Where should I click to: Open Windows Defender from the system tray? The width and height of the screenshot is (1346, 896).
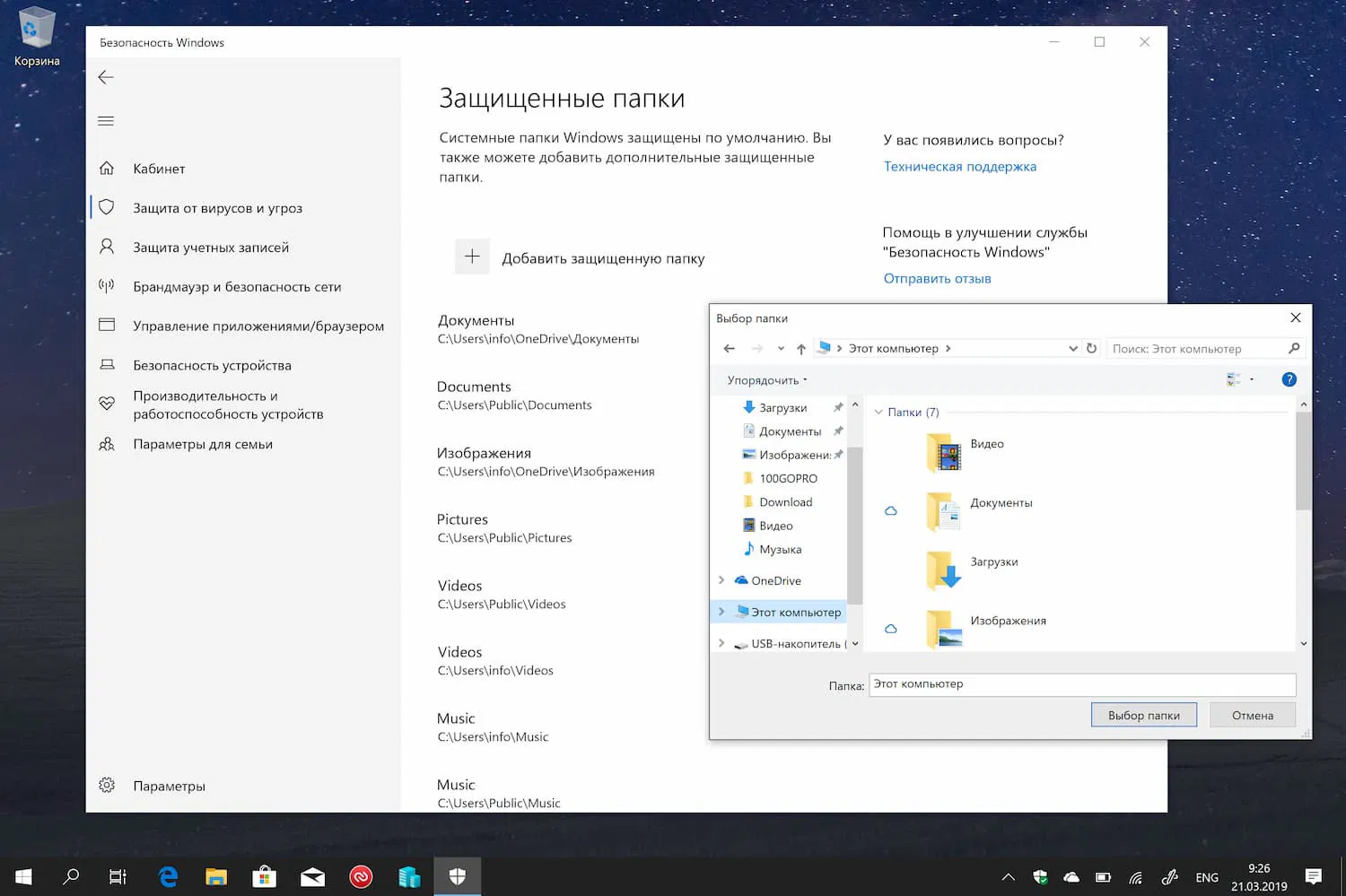coord(1040,876)
